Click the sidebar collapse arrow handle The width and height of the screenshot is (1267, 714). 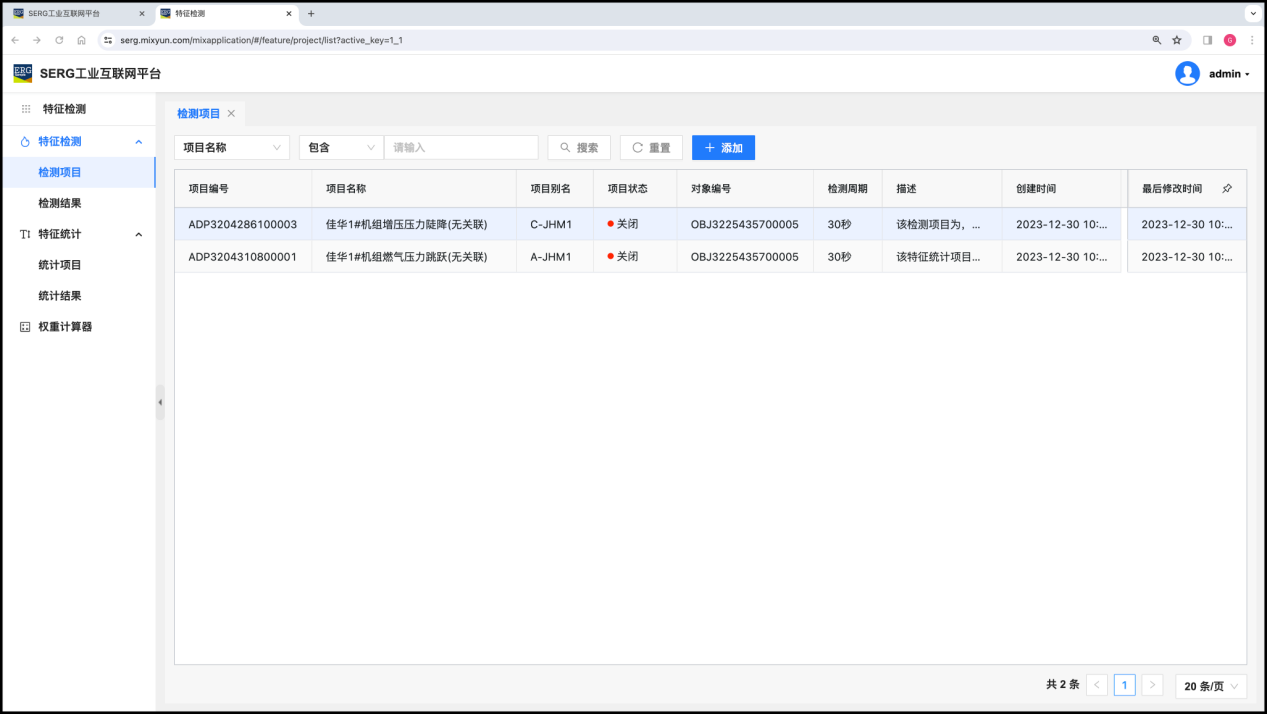tap(160, 402)
